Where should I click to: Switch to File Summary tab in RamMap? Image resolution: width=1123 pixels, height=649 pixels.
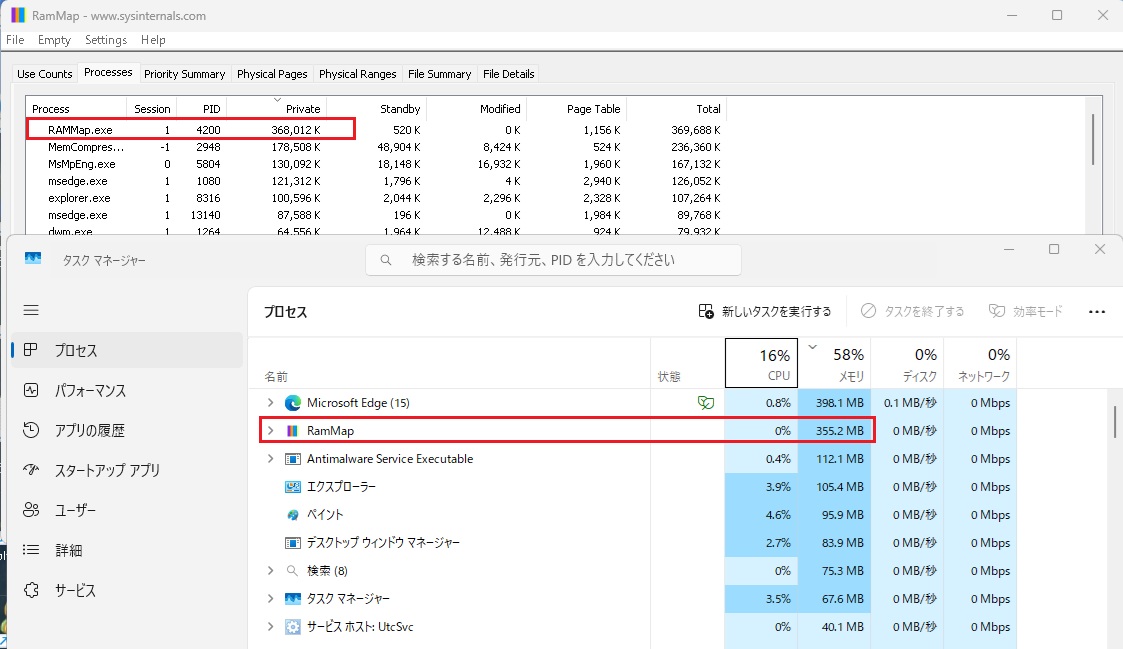[x=439, y=74]
